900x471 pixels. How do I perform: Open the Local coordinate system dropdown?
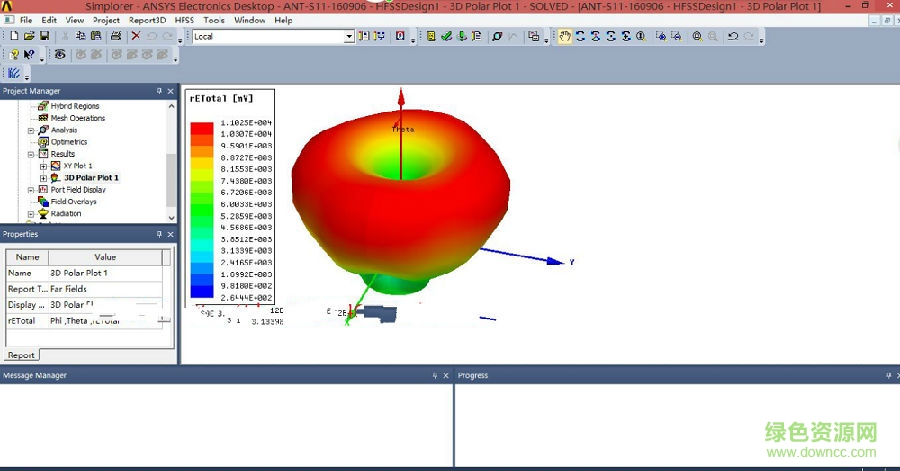point(349,37)
